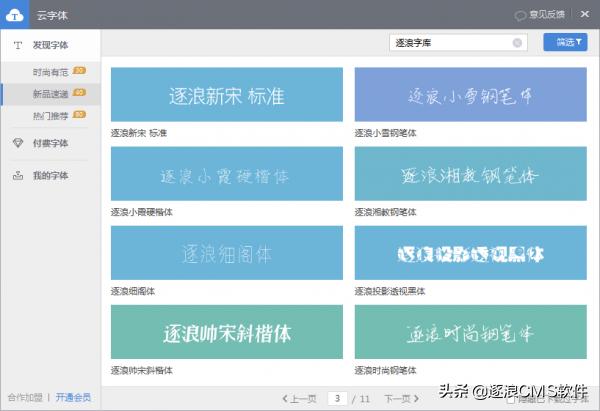Select the 逐浪湘敏钢笔体 font preview
This screenshot has width=600, height=411.
[x=471, y=174]
